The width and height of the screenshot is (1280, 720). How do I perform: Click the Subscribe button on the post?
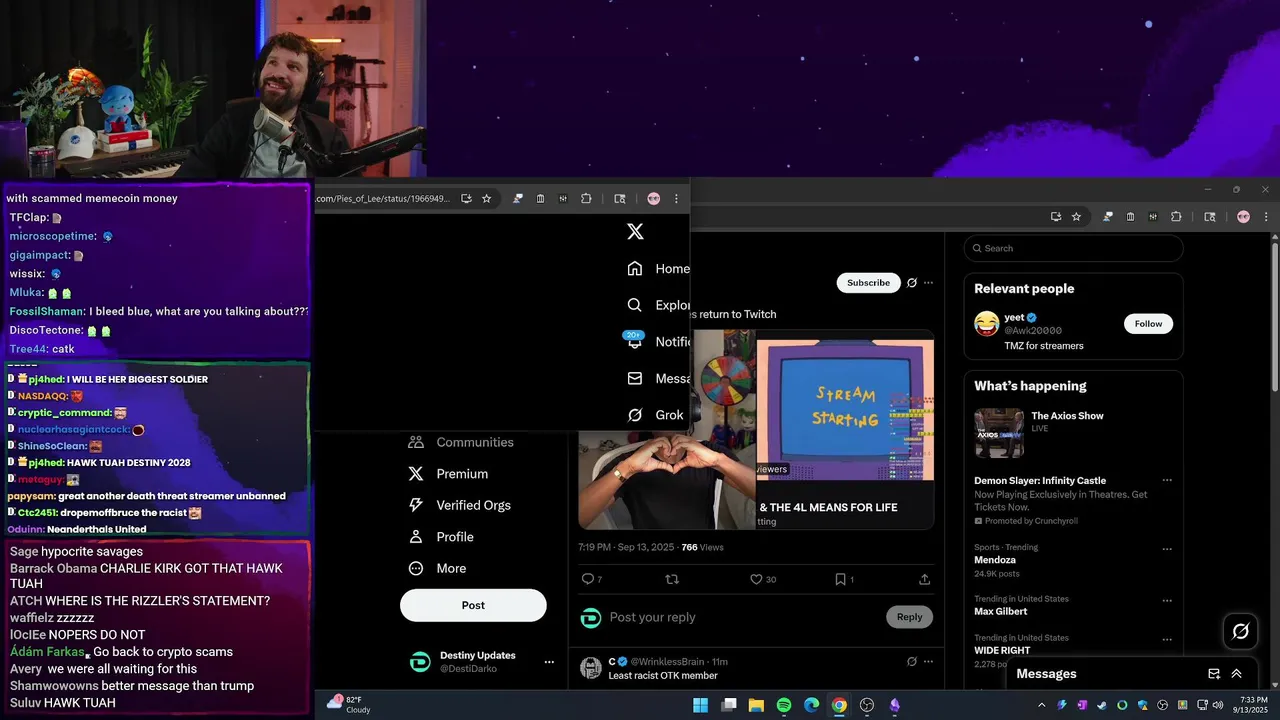(x=868, y=283)
